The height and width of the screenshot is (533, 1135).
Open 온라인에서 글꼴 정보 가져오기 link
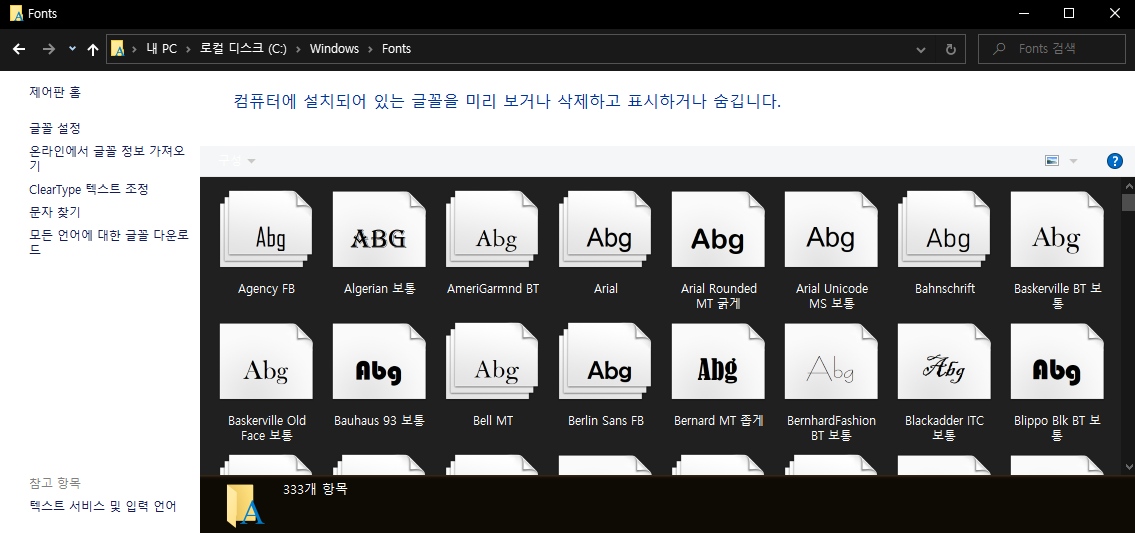point(106,159)
